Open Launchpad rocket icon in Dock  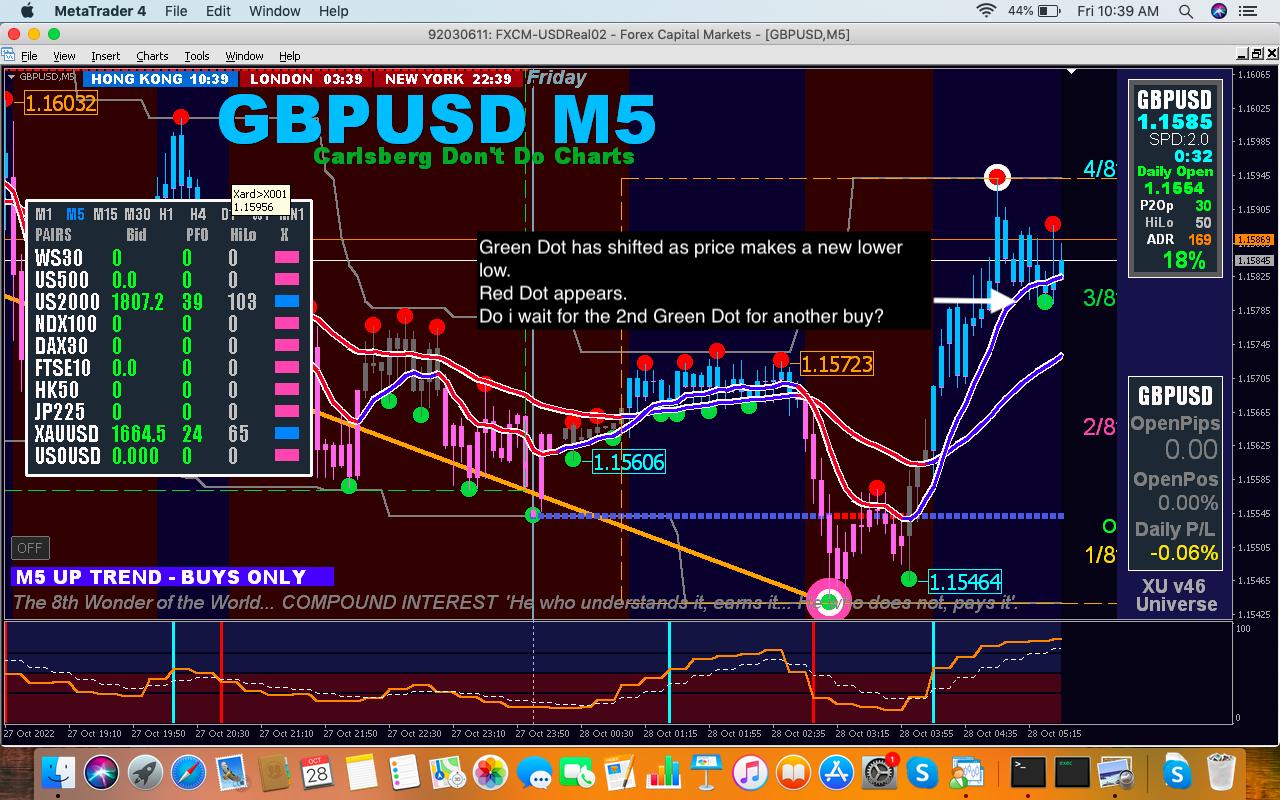click(146, 773)
